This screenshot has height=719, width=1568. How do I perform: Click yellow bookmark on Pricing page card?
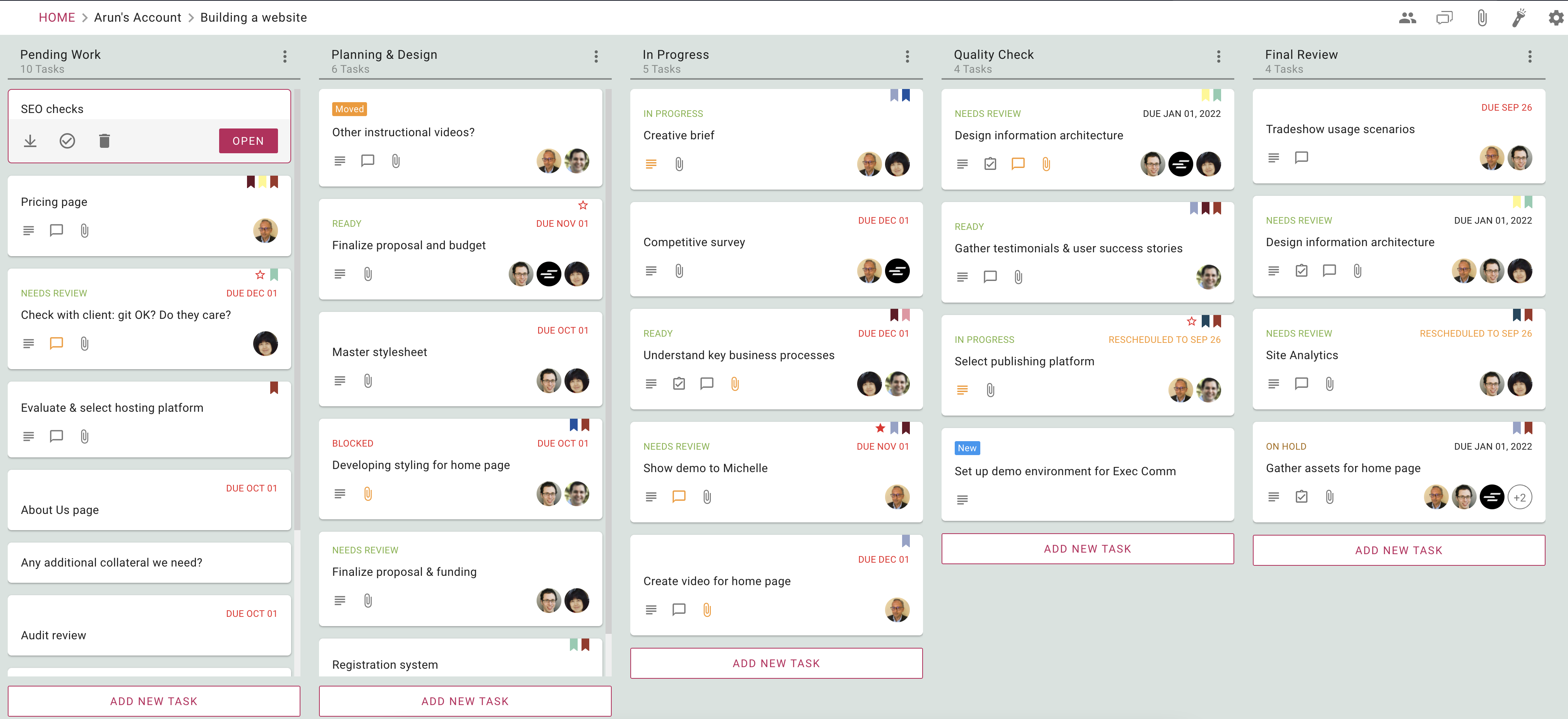[x=262, y=182]
